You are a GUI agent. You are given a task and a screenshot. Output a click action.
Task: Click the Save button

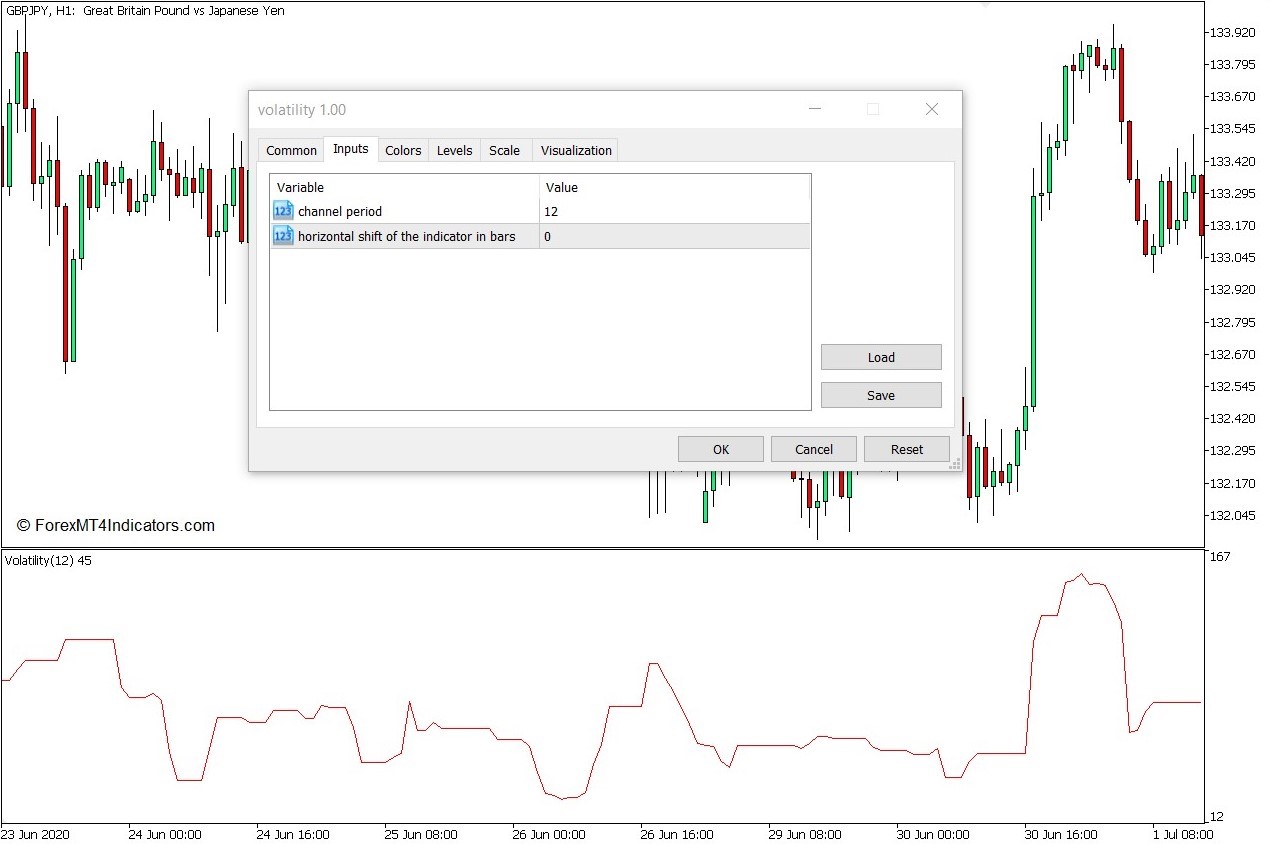881,395
